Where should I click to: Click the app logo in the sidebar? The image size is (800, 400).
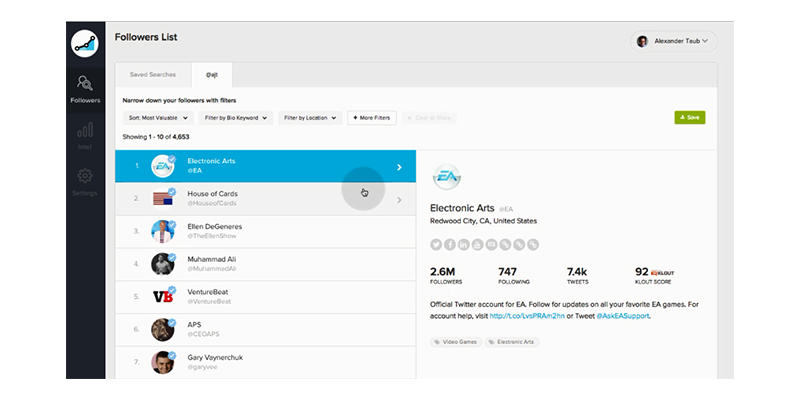pos(85,43)
